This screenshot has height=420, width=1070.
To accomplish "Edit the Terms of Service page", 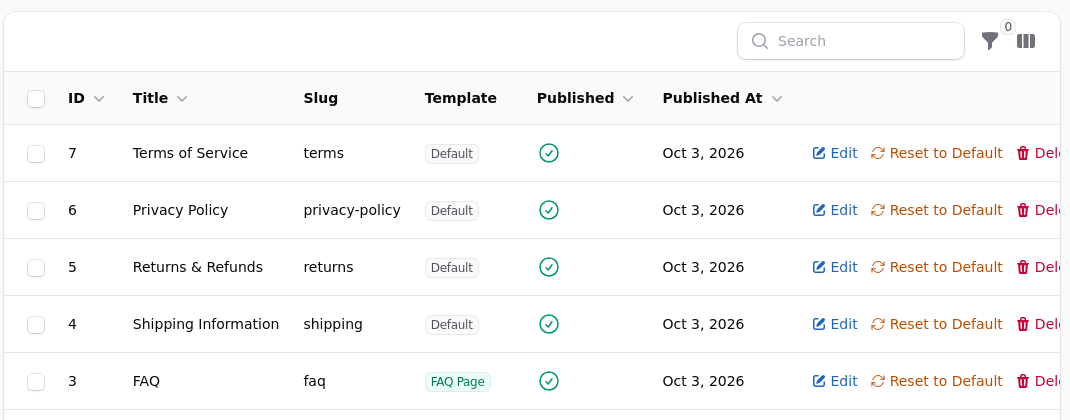I will click(x=835, y=153).
